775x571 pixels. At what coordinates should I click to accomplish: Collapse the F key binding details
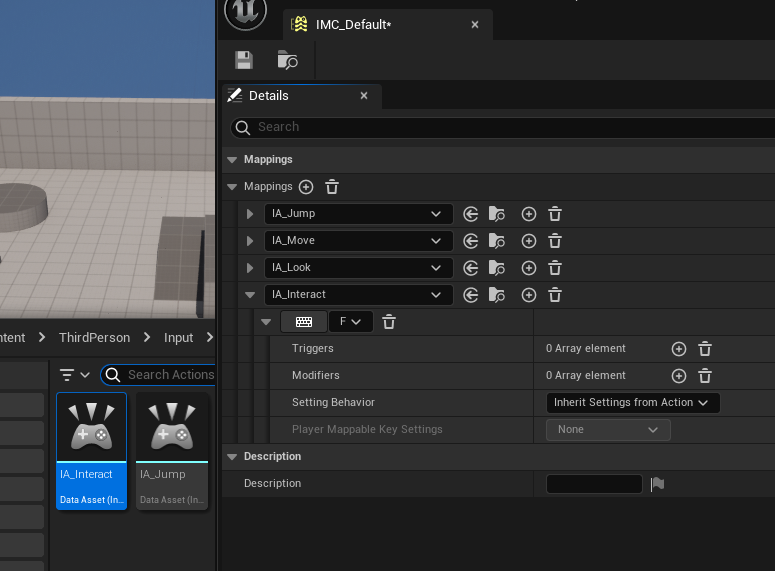tap(266, 322)
